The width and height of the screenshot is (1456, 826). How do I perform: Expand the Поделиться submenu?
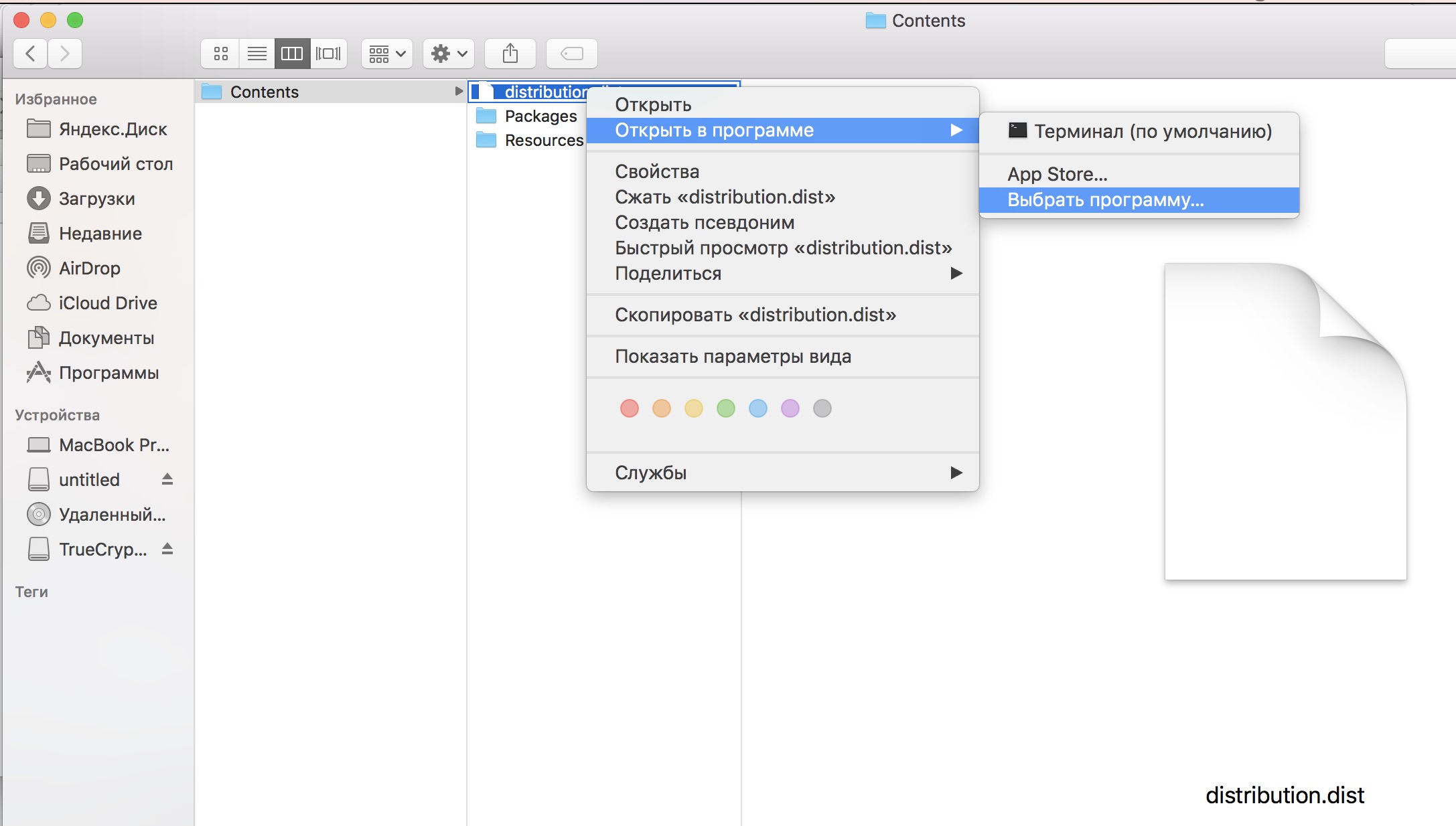(x=782, y=273)
